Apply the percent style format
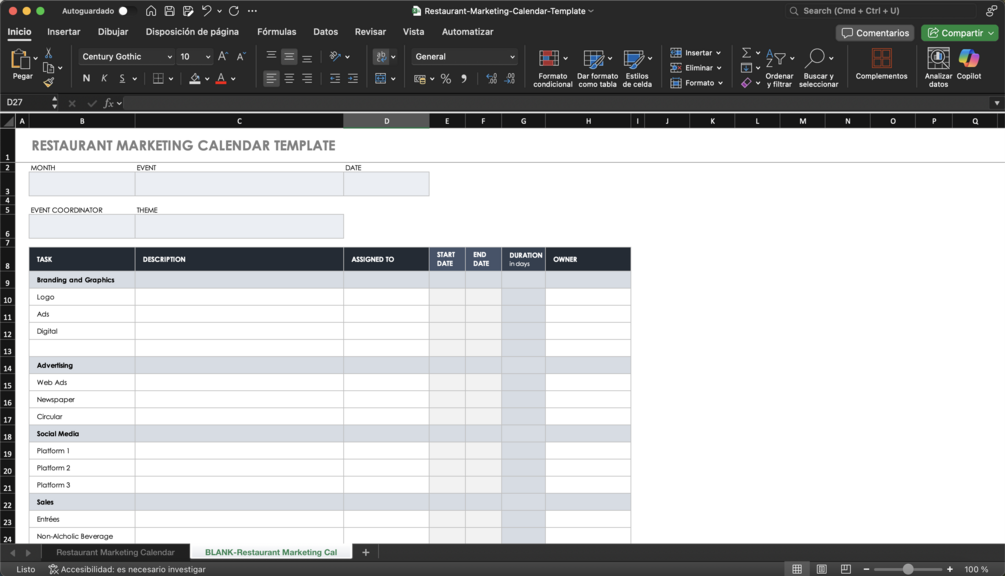 coord(445,79)
